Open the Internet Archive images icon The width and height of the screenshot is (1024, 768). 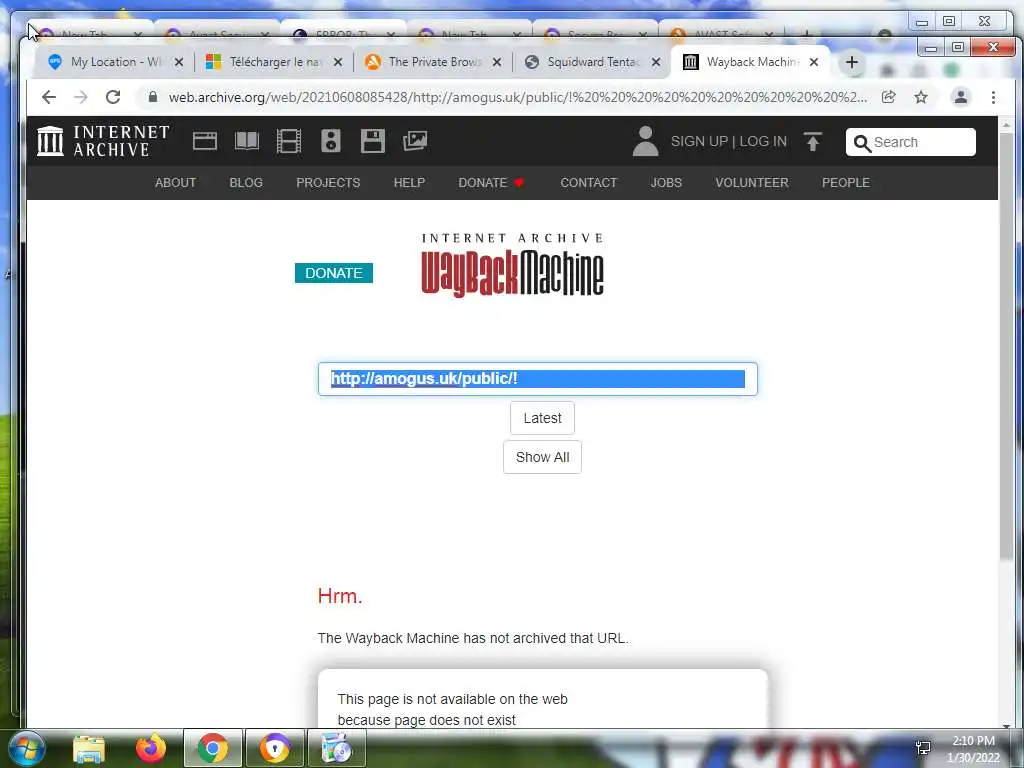tap(415, 141)
